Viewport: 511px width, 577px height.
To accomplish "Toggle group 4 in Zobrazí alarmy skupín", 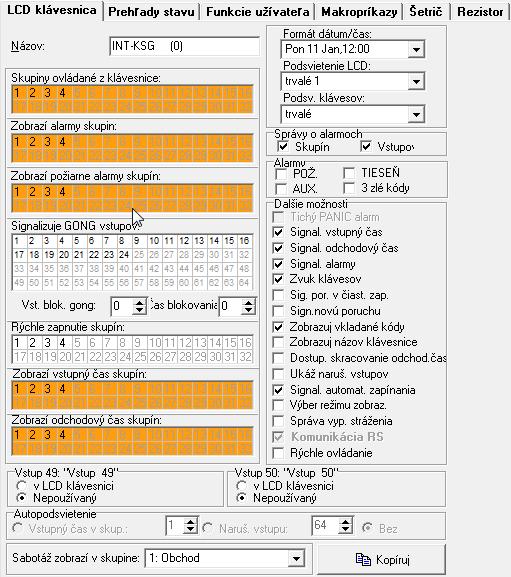I will tap(63, 142).
